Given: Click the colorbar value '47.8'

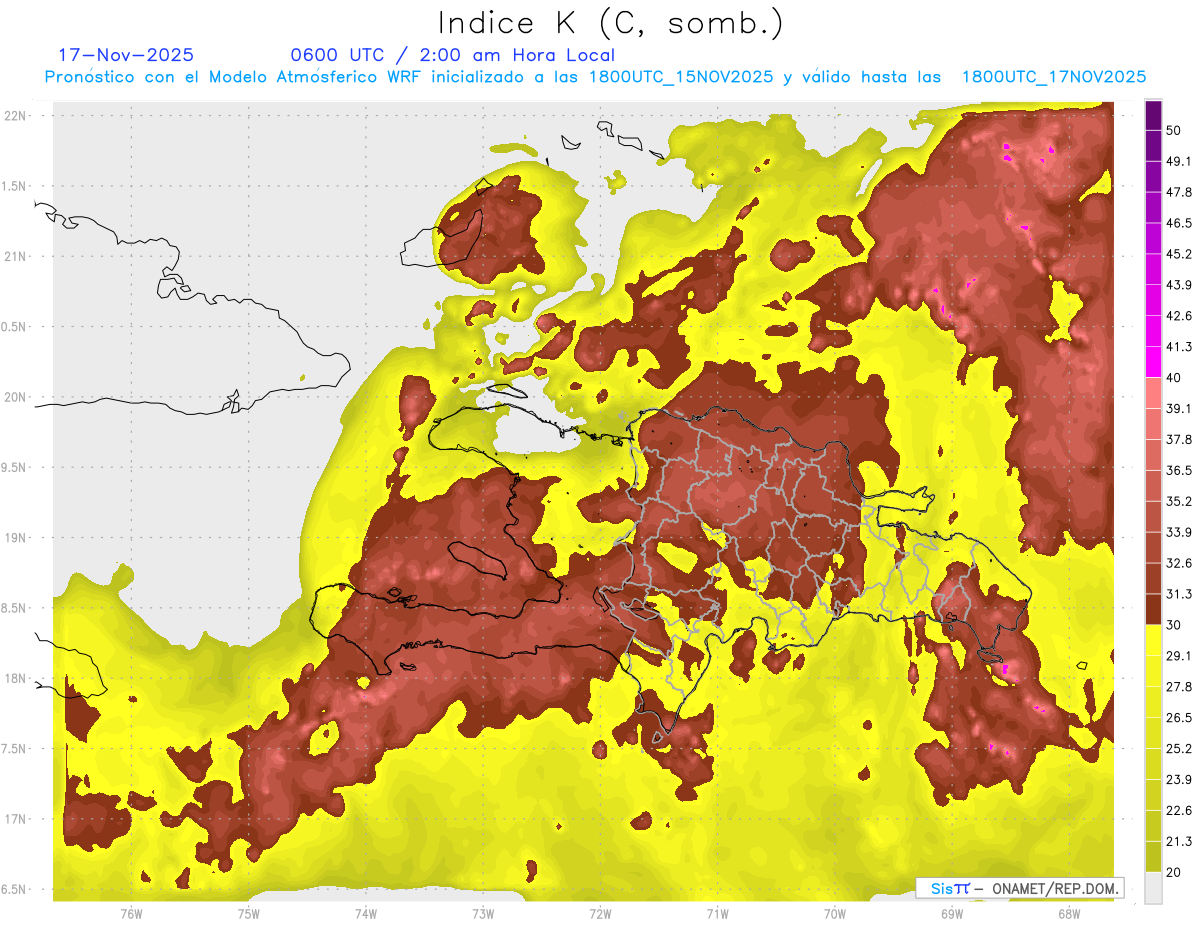Looking at the screenshot, I should click(1179, 193).
